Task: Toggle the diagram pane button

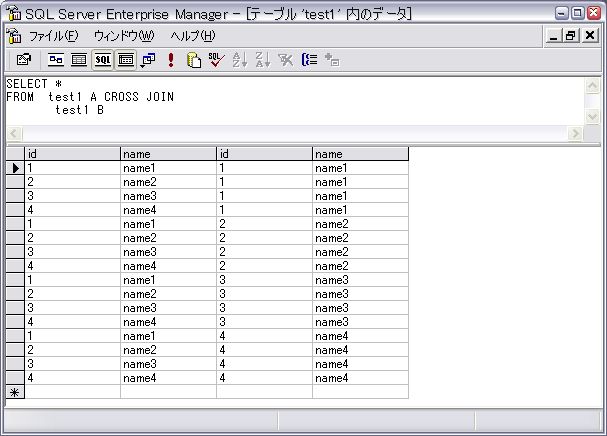Action: click(57, 60)
